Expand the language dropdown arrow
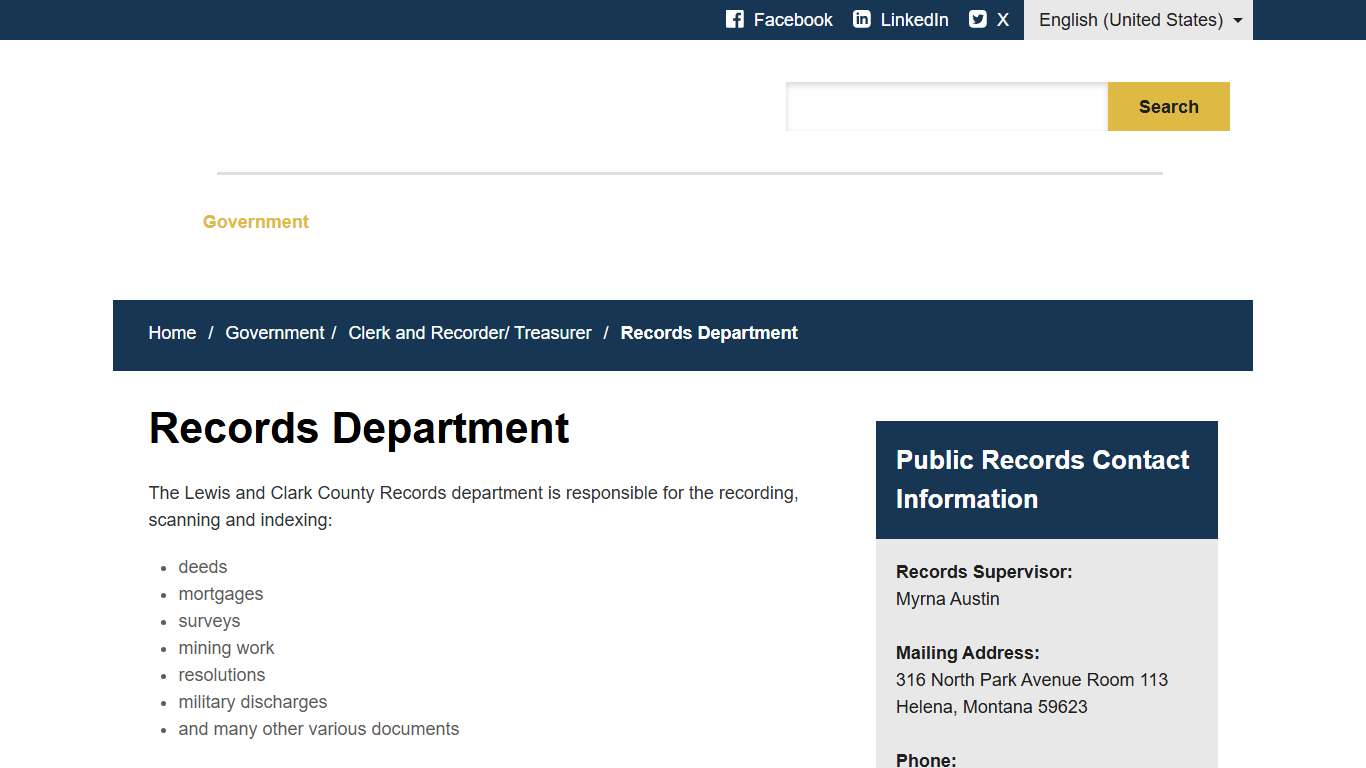Viewport: 1366px width, 768px height. [x=1237, y=19]
